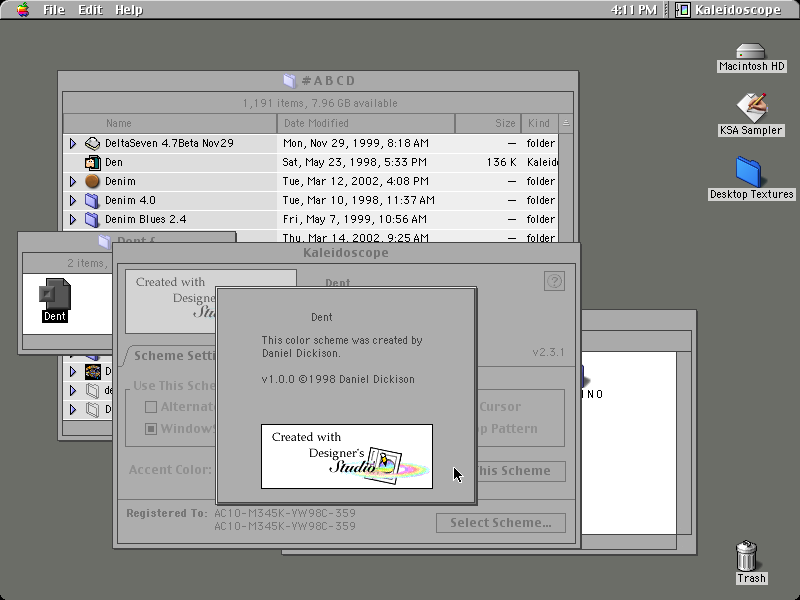This screenshot has height=600, width=800.
Task: Click the menu bar clock showing 4:11 PM
Action: pyautogui.click(x=634, y=10)
